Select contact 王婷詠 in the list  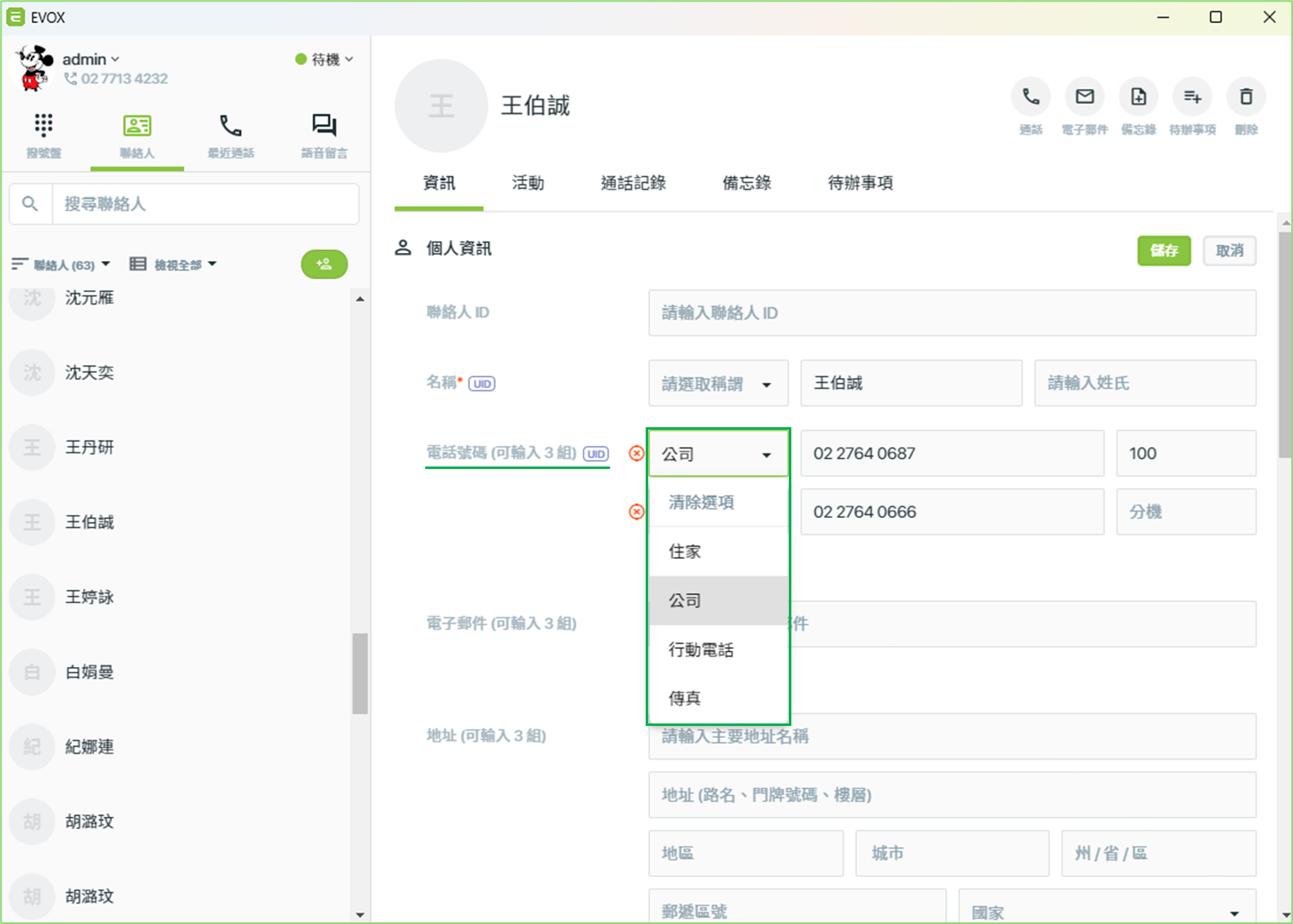tap(176, 597)
